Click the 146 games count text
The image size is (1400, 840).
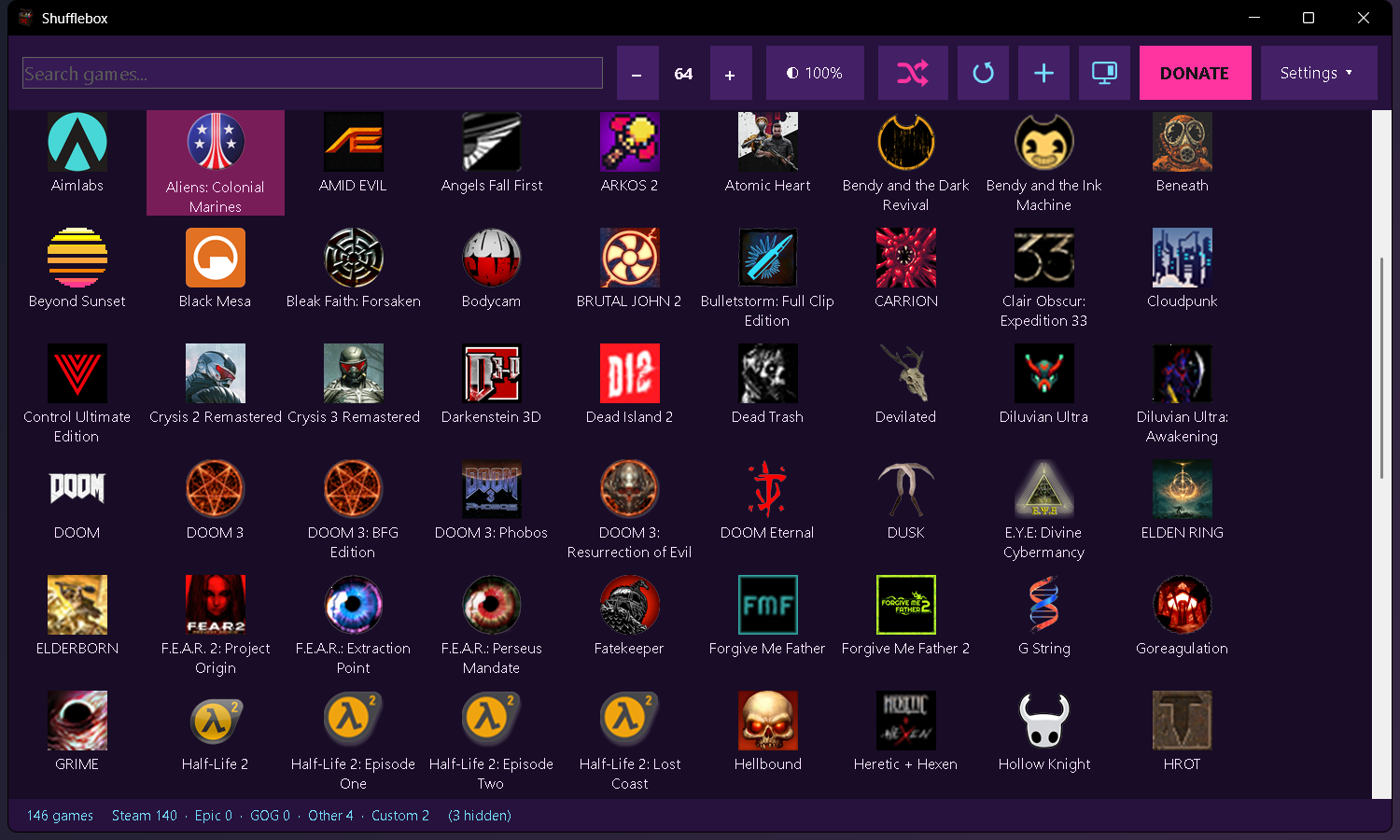pos(60,816)
